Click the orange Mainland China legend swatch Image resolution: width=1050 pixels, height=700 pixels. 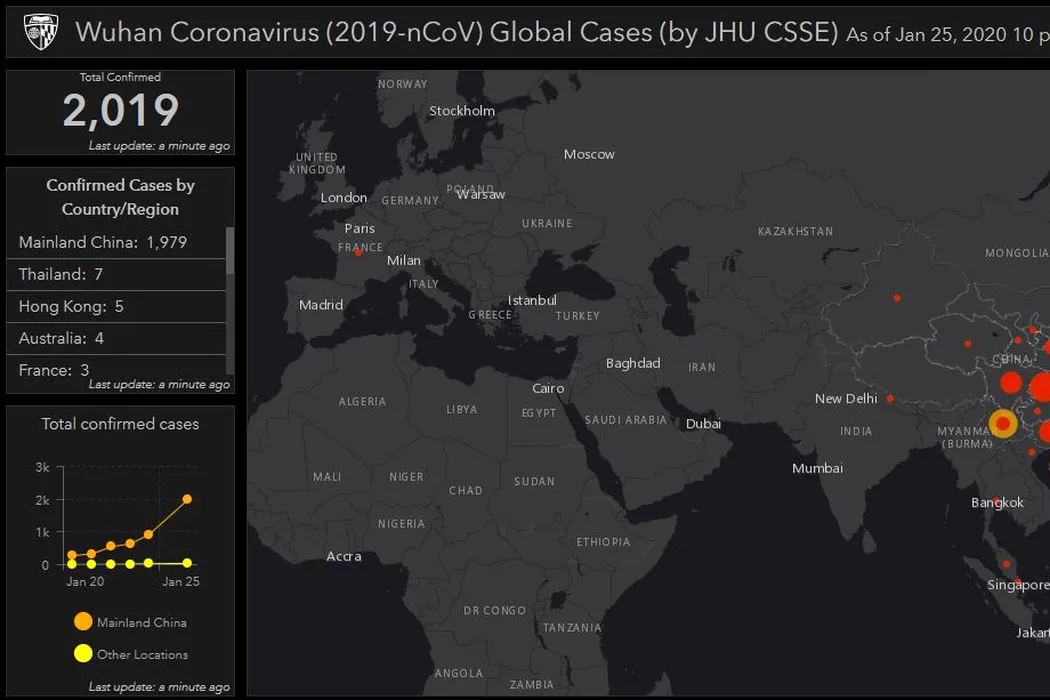[83, 622]
